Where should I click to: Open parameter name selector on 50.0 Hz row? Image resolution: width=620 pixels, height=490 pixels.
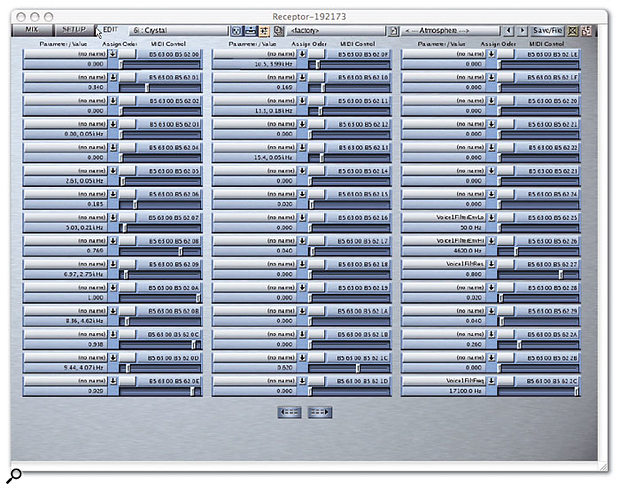coord(444,217)
